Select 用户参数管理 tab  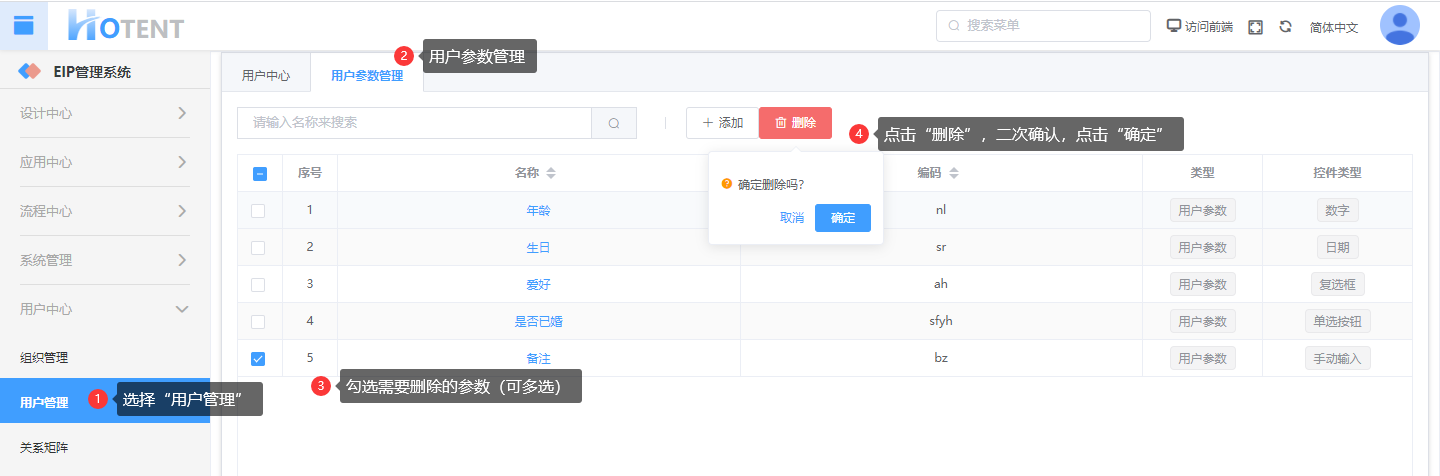tap(367, 75)
